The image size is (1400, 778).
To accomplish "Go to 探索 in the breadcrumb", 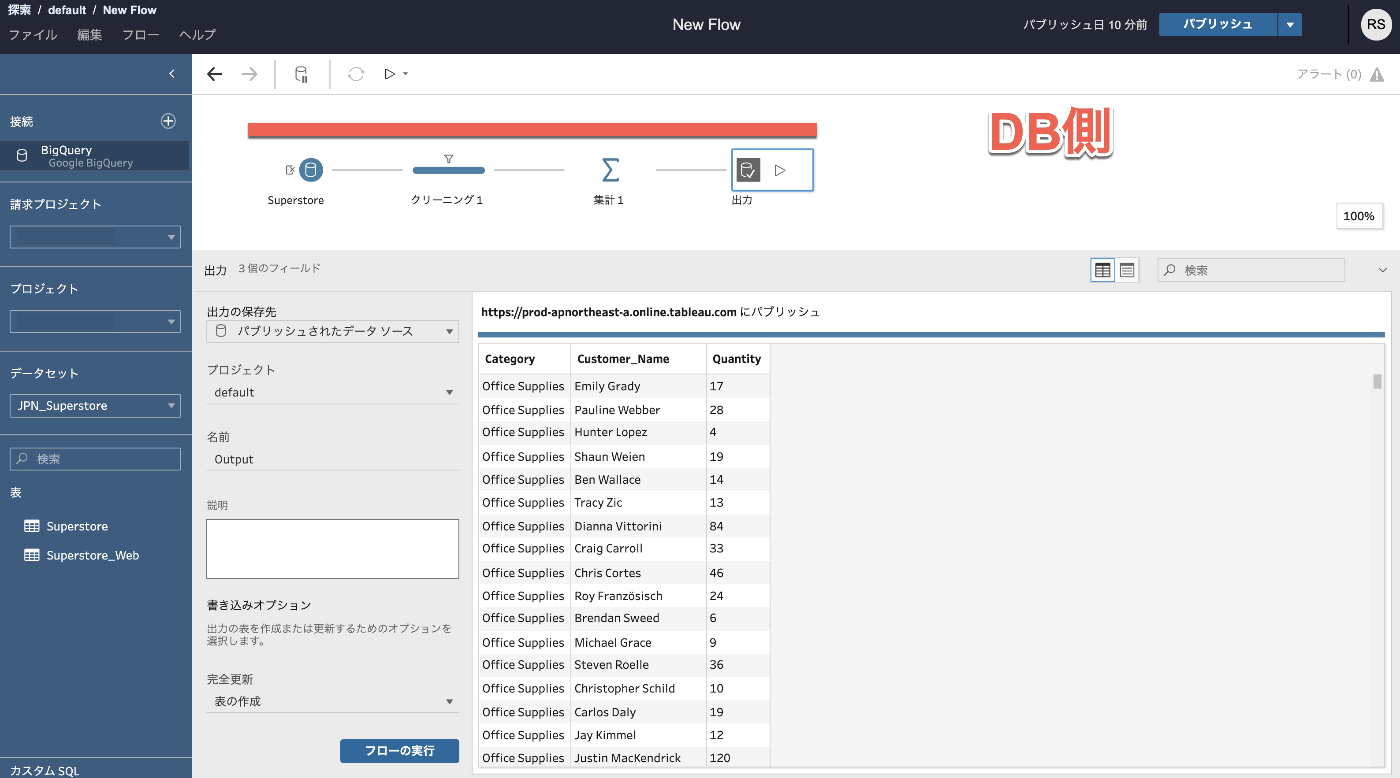I will tap(19, 10).
